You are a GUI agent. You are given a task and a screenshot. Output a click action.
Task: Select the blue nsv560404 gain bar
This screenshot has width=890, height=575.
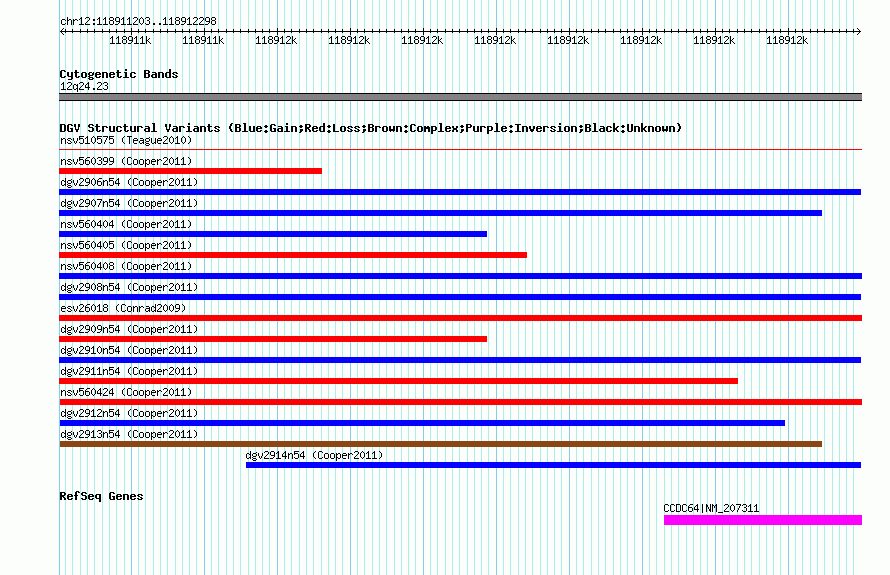273,234
